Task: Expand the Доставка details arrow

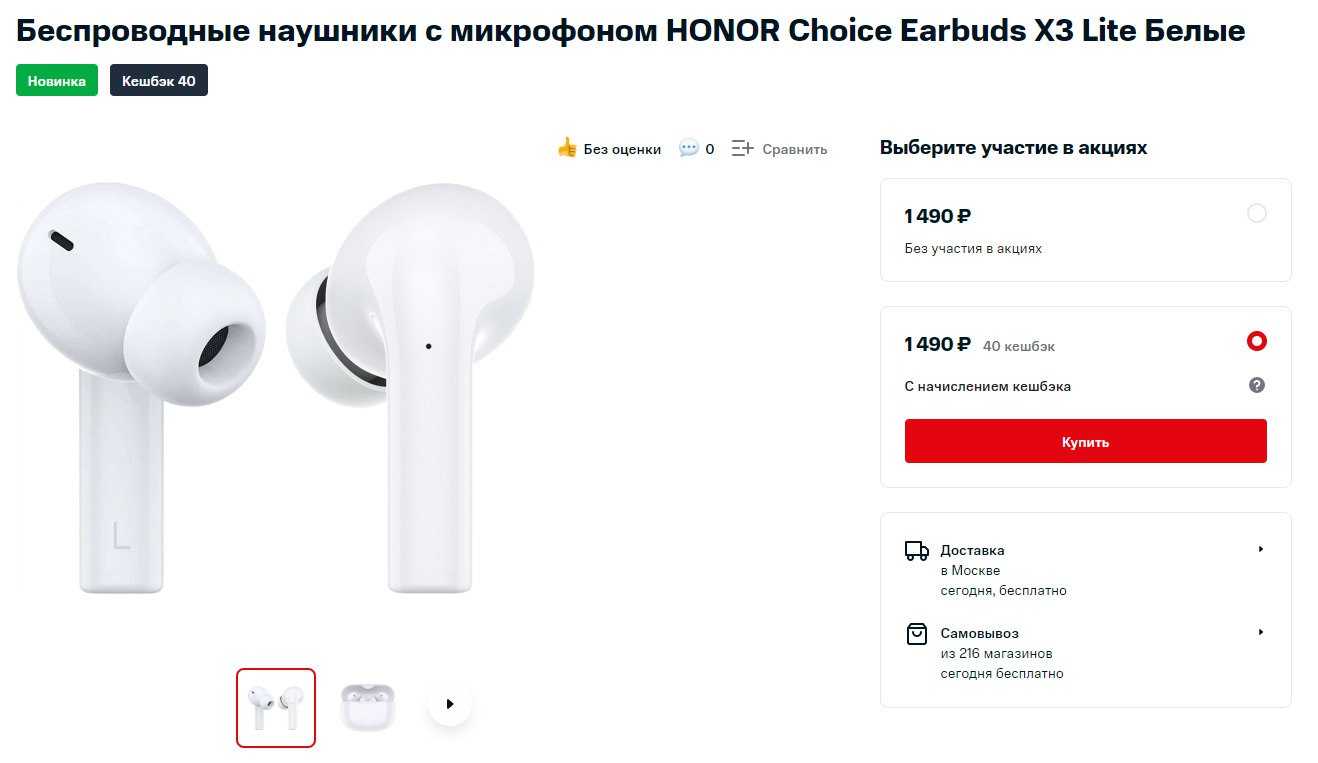Action: (x=1261, y=549)
